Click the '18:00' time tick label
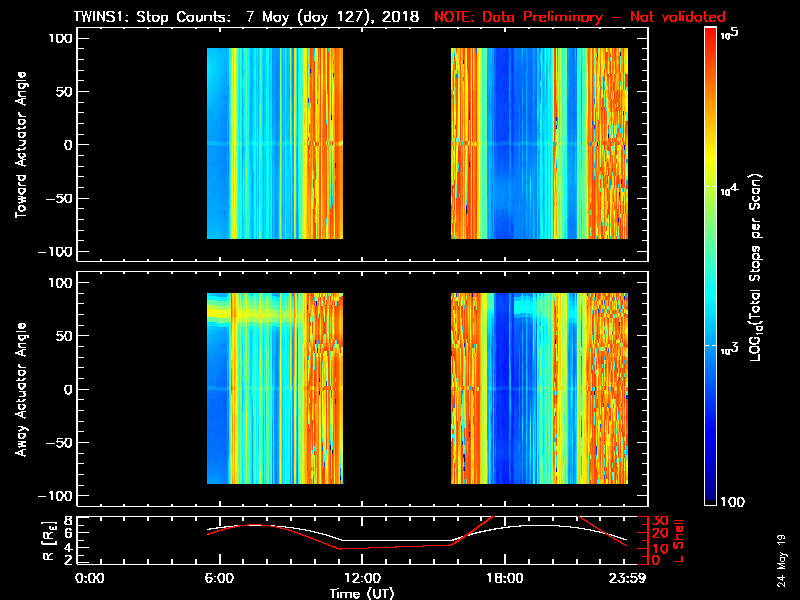This screenshot has width=800, height=600. 505,578
